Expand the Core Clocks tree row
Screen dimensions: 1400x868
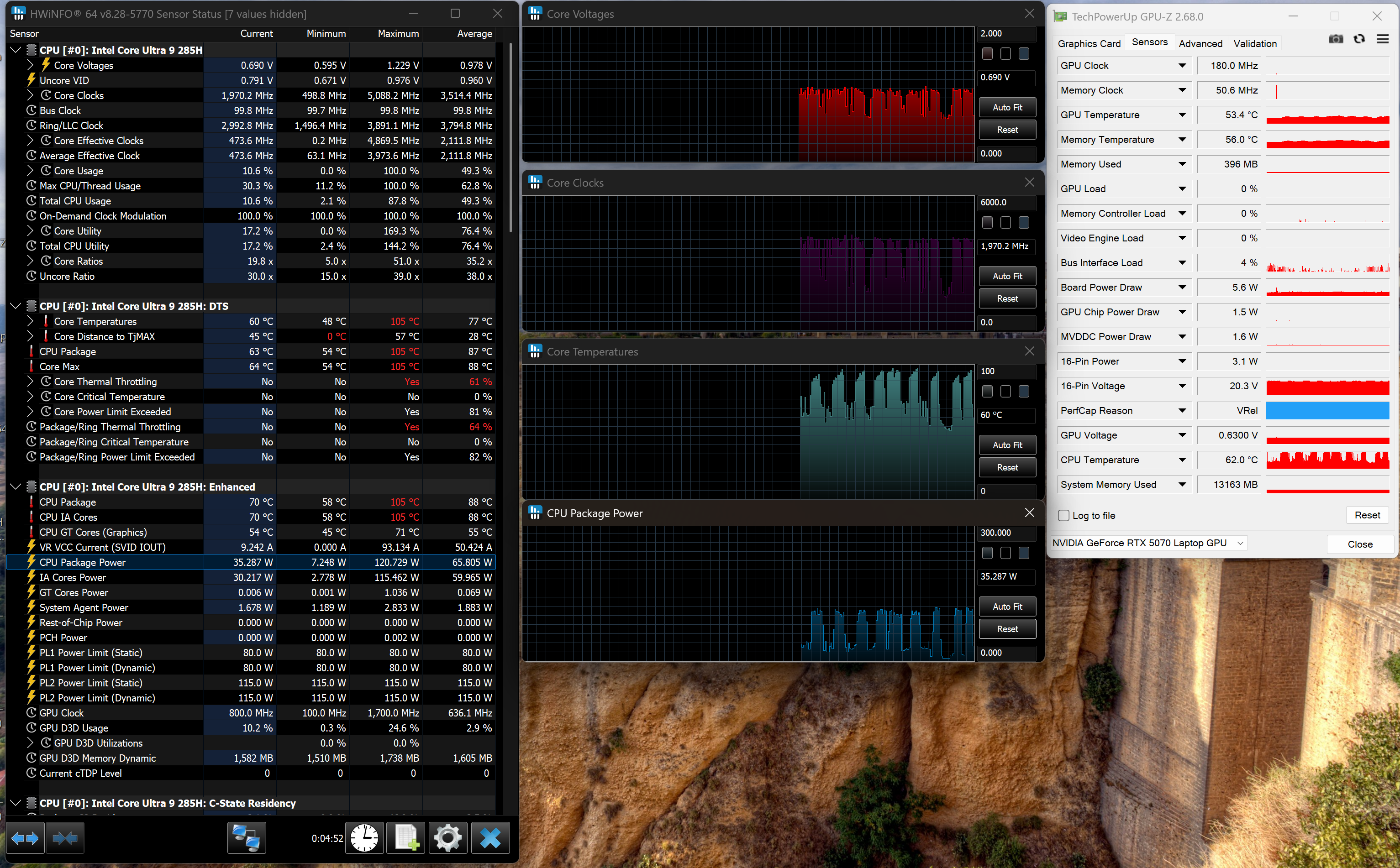(31, 95)
